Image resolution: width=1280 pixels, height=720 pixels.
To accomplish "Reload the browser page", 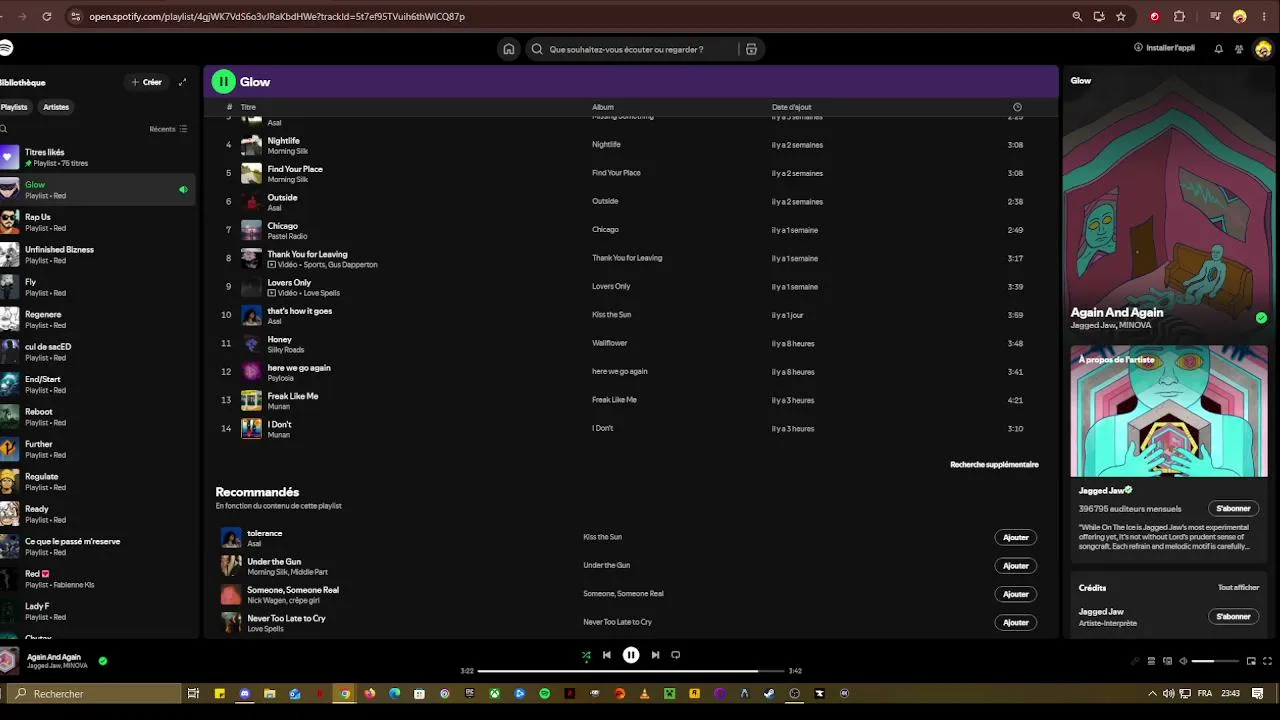I will [x=47, y=16].
